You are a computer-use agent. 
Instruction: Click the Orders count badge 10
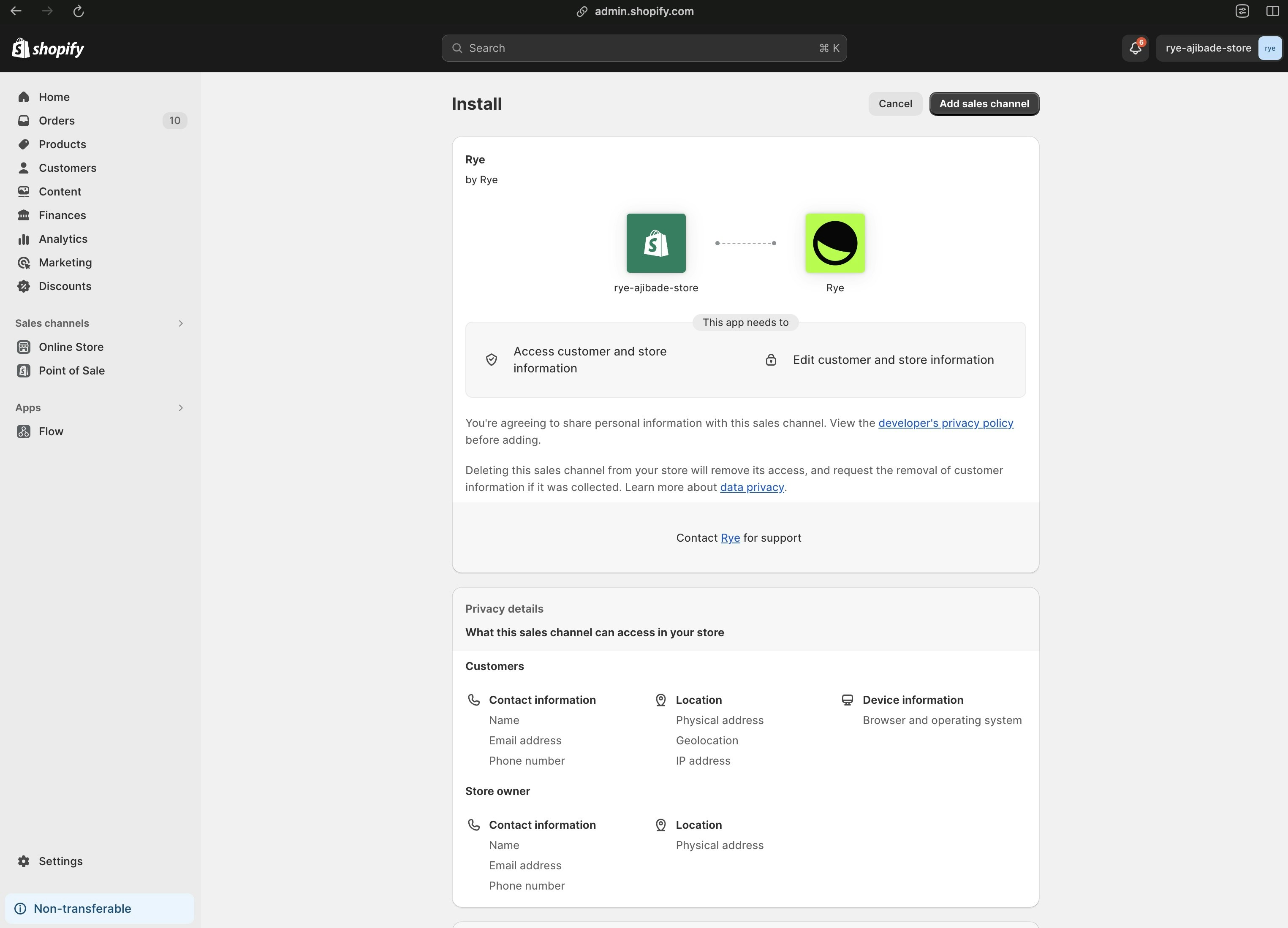click(x=175, y=120)
